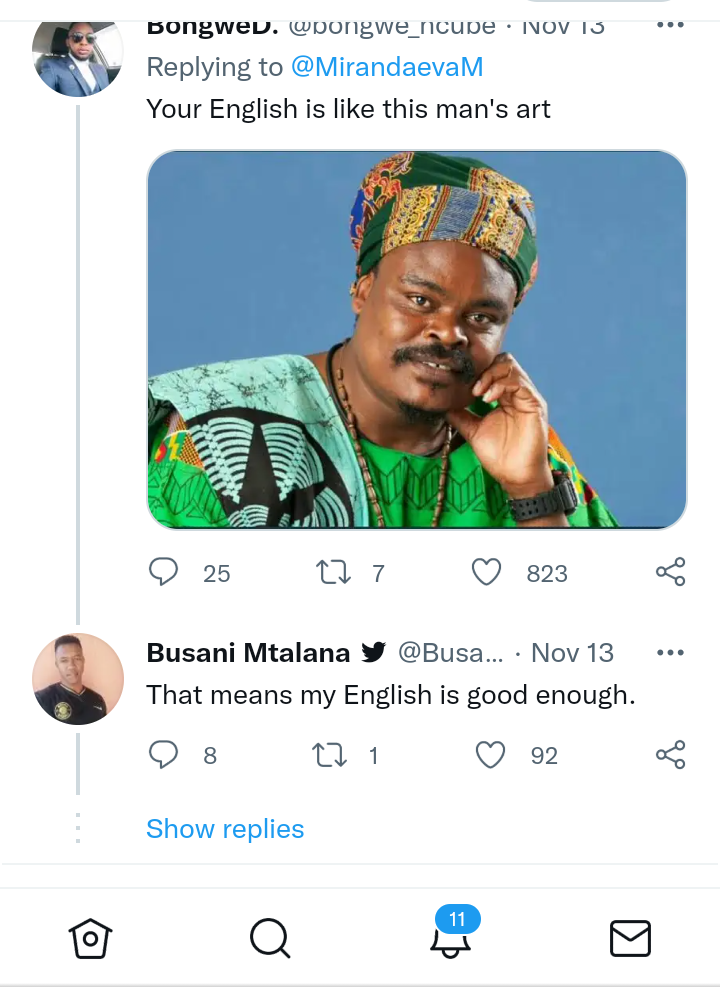Open more options on BongweD's tweet

tap(670, 25)
